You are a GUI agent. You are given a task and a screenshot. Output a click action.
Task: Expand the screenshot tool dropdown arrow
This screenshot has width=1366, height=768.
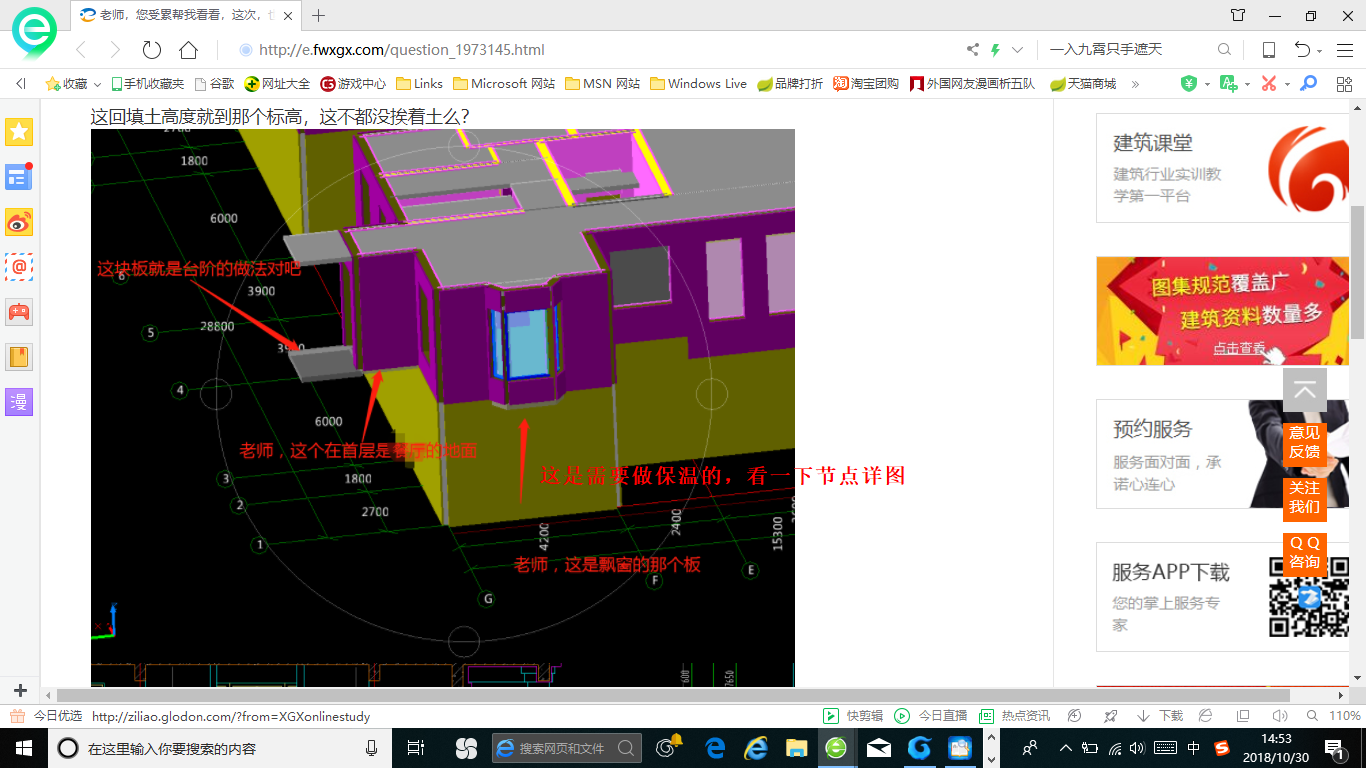tap(1287, 84)
